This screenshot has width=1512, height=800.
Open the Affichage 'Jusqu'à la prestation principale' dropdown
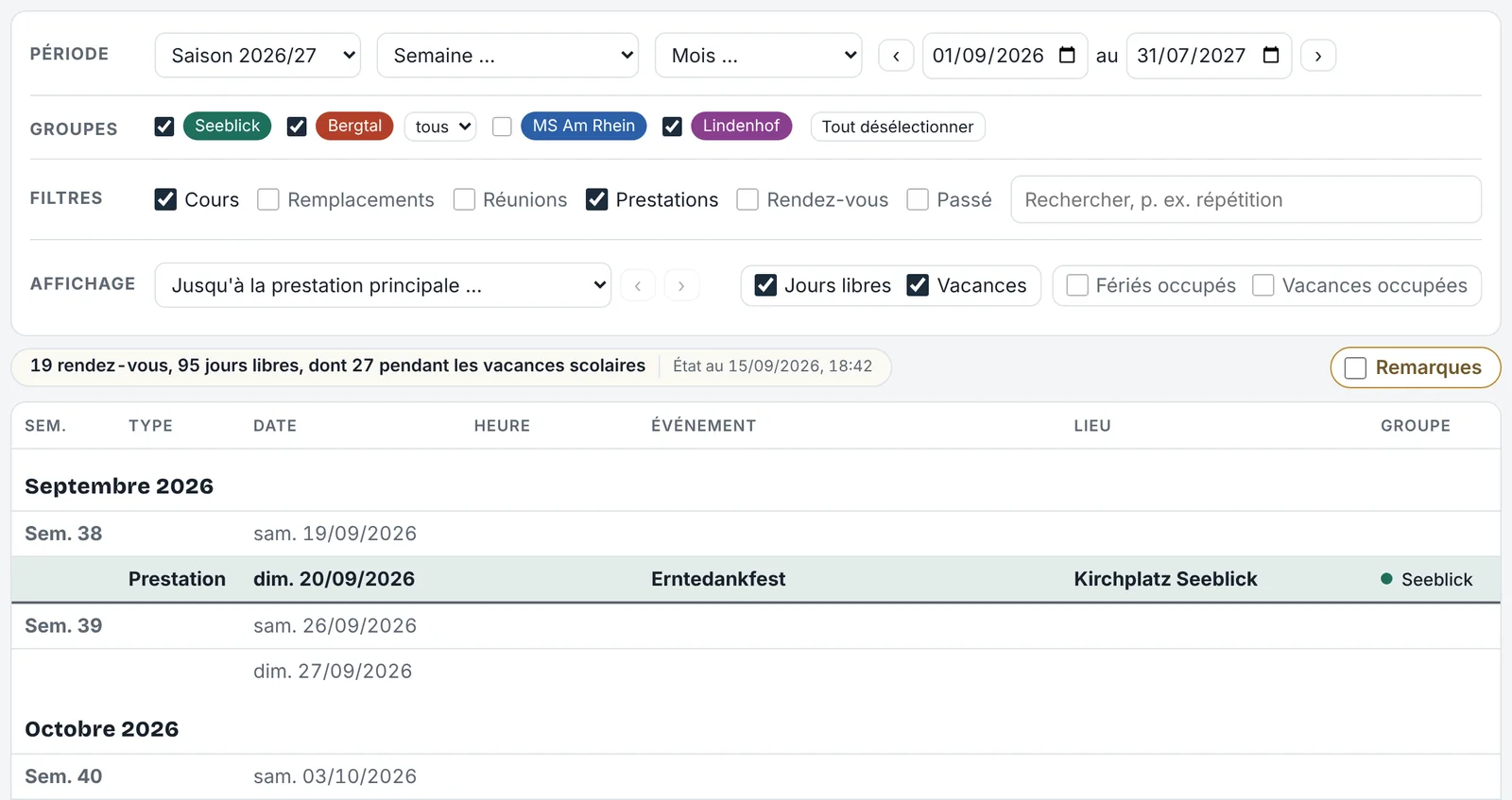point(383,285)
